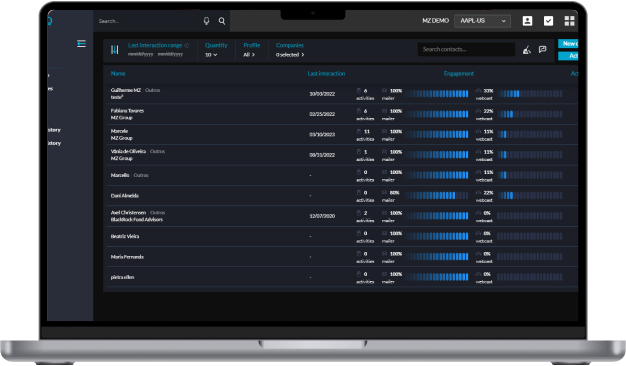Viewport: 626px width, 366px height.
Task: Open contact Fabiana Tavares
Action: click(127, 111)
